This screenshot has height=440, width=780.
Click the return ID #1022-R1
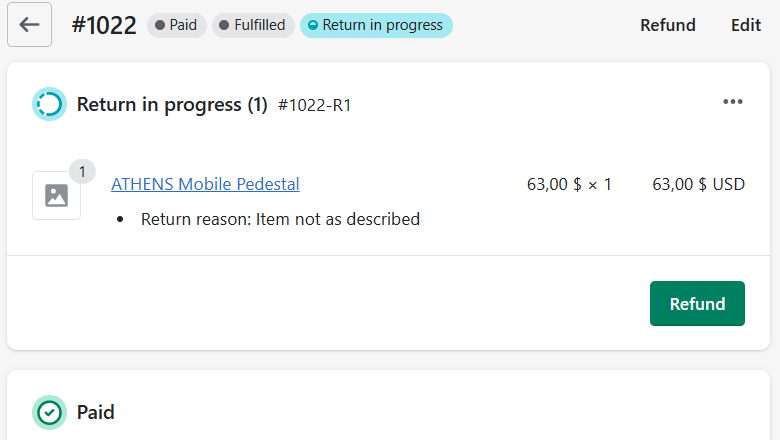[314, 105]
